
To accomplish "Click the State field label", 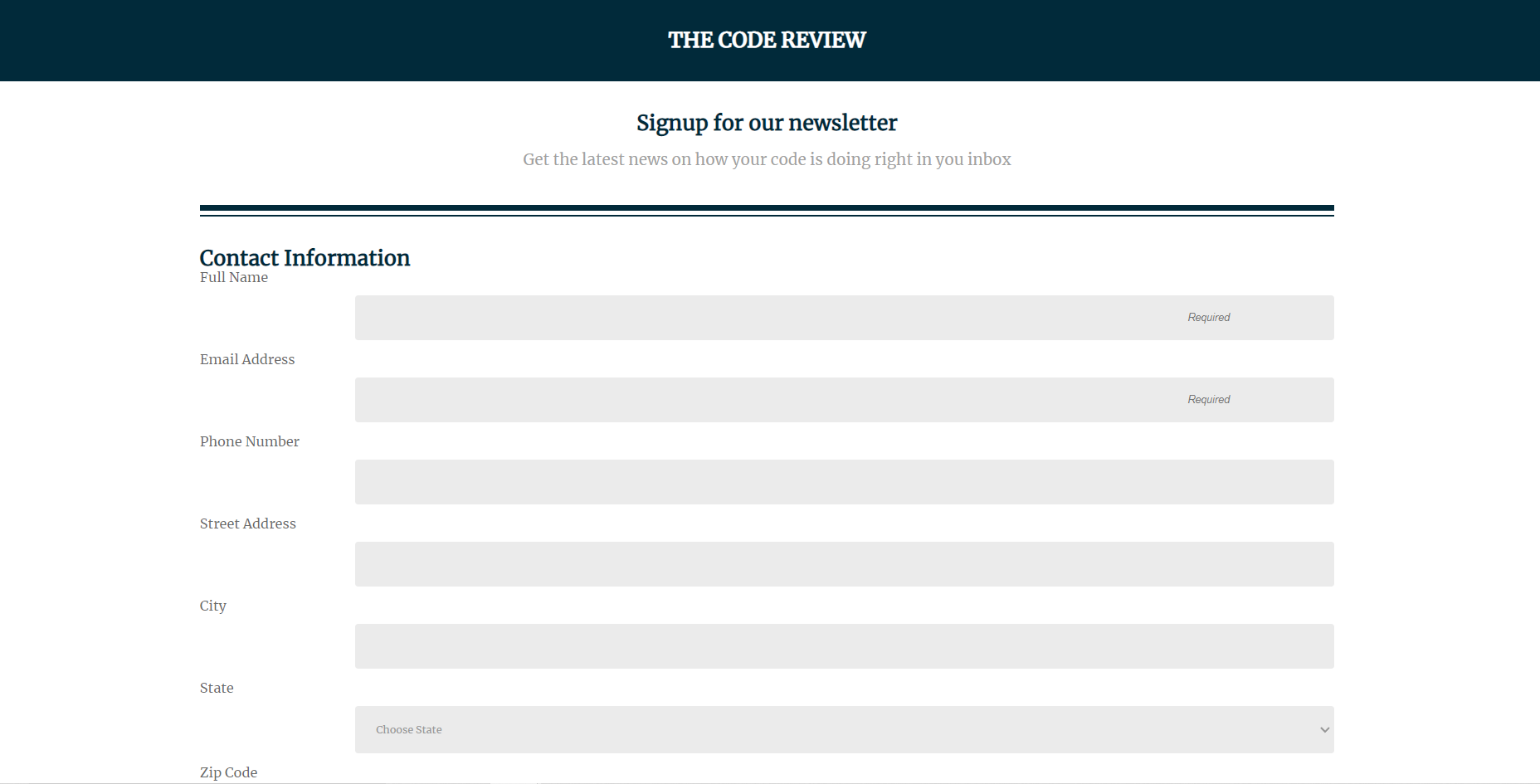I will 217,688.
